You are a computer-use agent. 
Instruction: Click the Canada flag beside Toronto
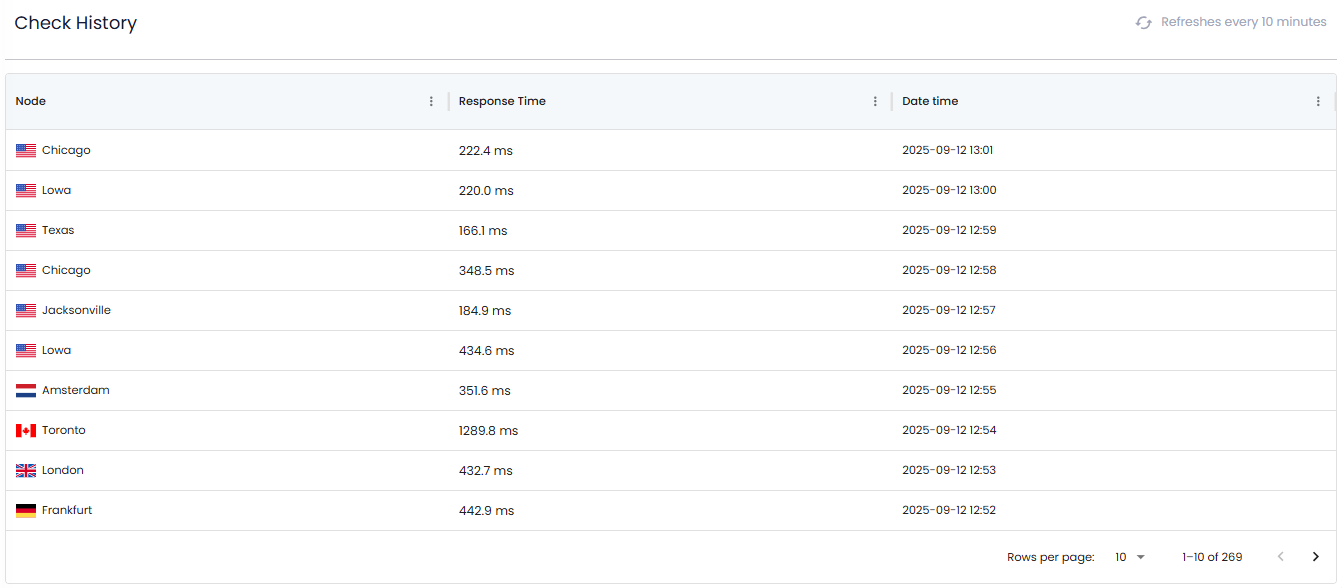coord(26,431)
